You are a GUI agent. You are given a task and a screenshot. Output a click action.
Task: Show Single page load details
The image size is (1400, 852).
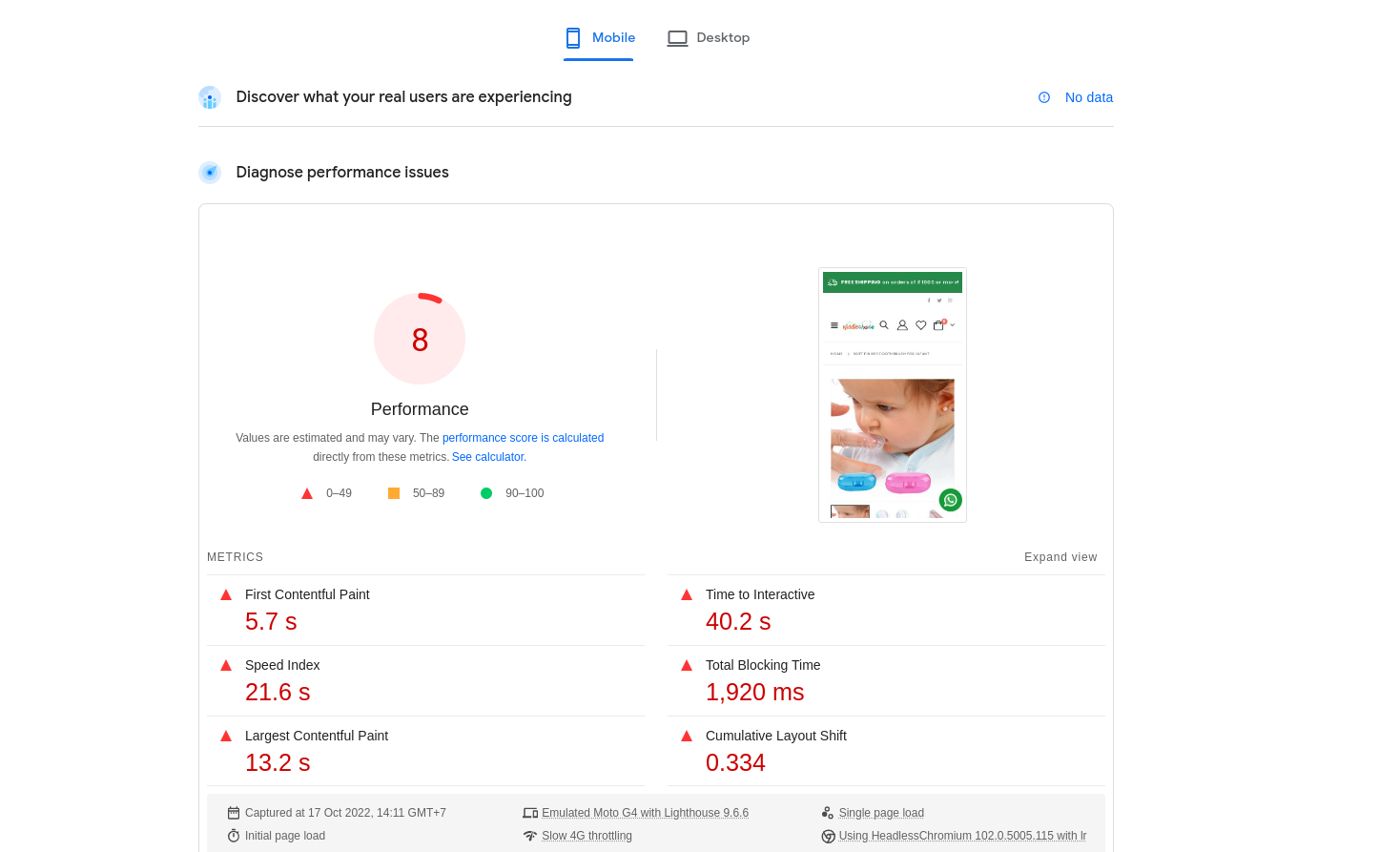(880, 813)
